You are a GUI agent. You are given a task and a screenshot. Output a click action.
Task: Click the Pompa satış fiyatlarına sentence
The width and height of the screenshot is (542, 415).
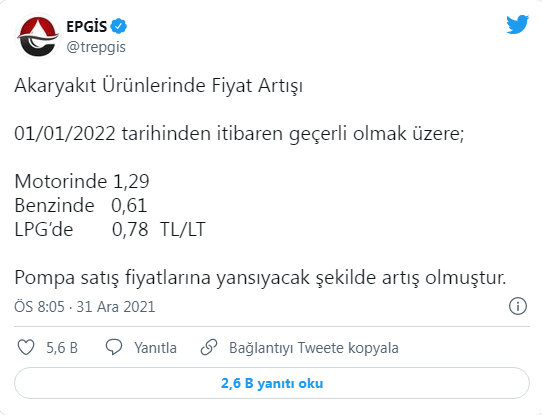[x=260, y=277]
